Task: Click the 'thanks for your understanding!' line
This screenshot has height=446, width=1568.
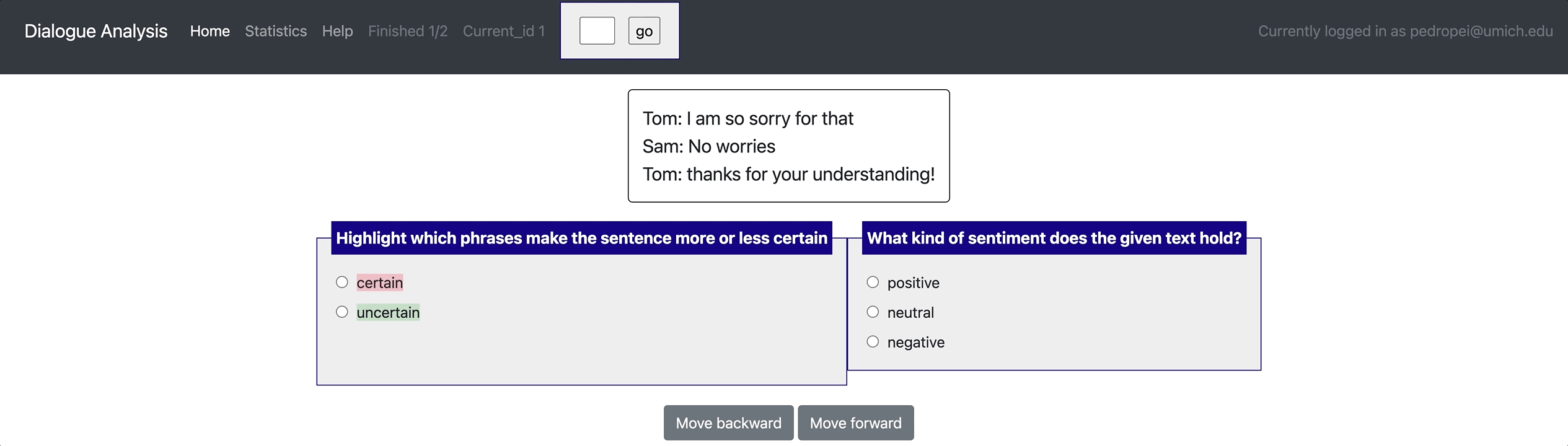Action: pos(788,174)
